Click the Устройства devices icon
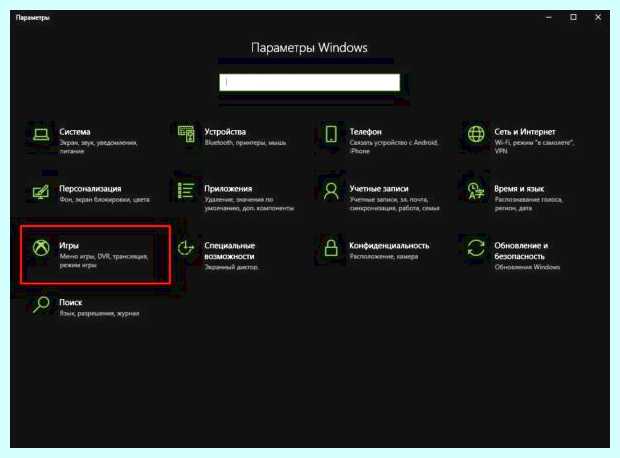The width and height of the screenshot is (620, 458). 186,134
